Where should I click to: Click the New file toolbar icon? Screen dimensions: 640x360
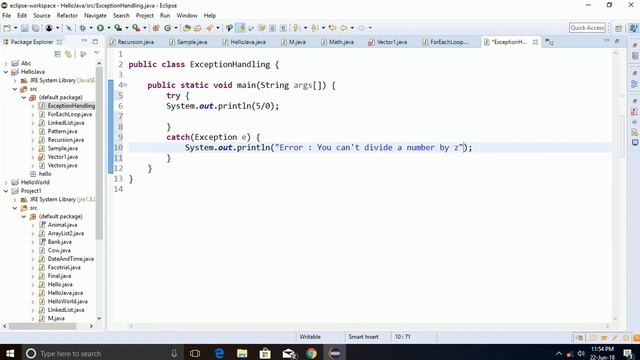coord(7,28)
